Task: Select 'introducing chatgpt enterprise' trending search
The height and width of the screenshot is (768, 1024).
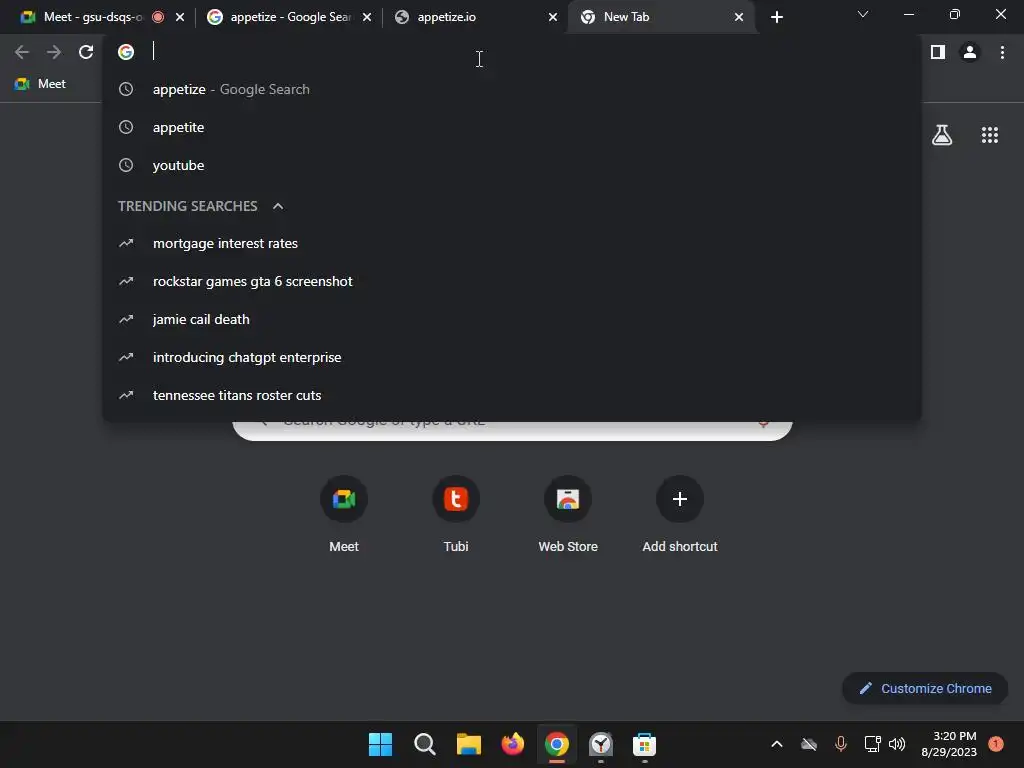Action: click(511, 357)
